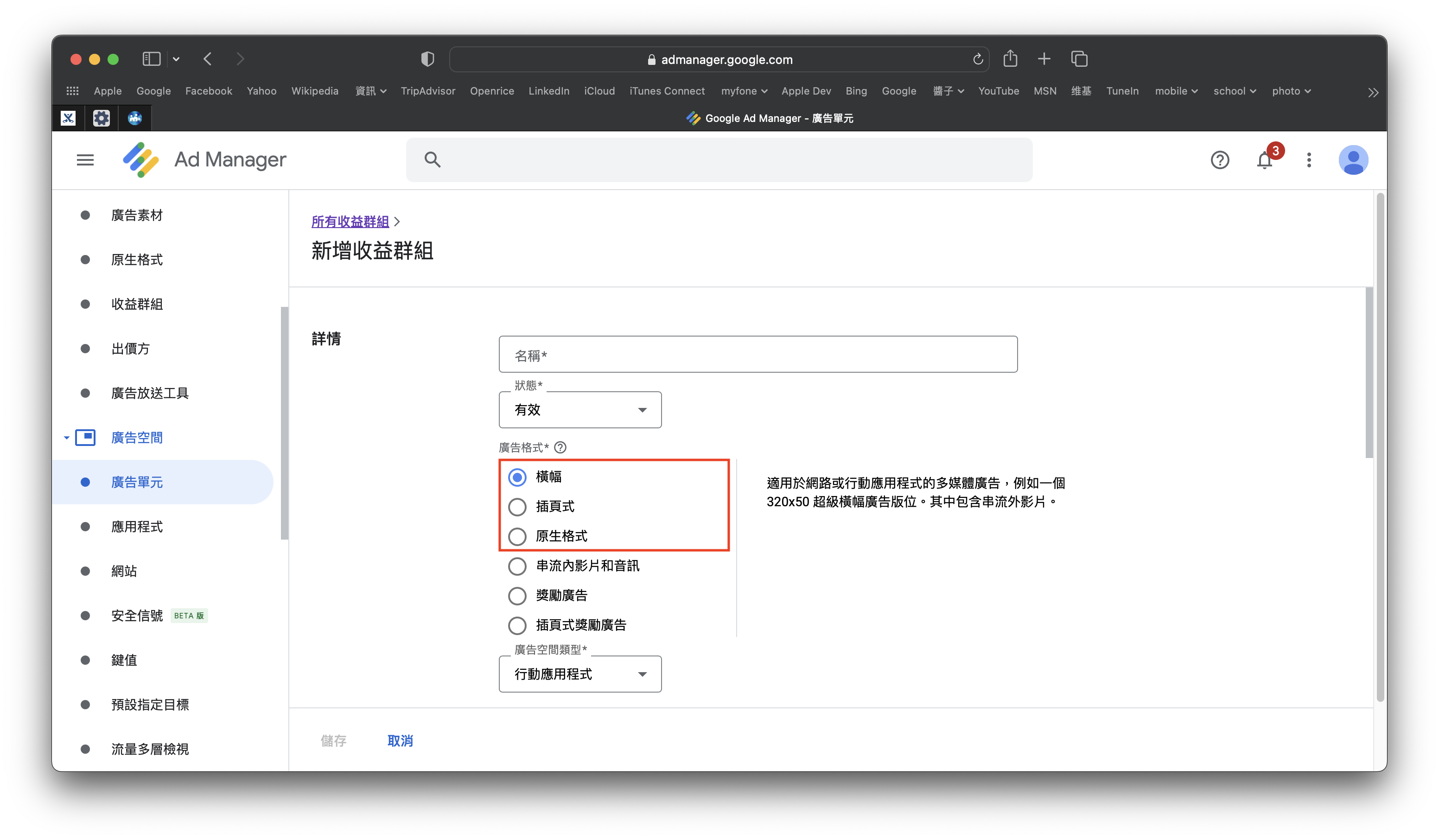Click the search magnifier icon
This screenshot has height=840, width=1439.
tap(432, 159)
